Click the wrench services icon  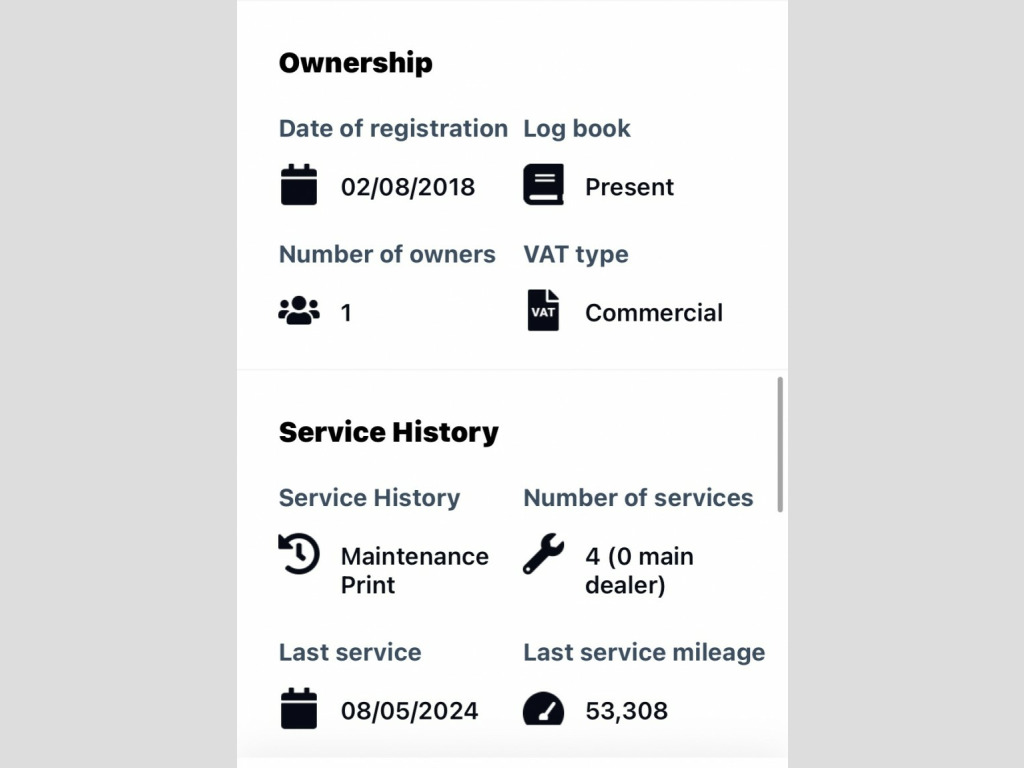(543, 554)
